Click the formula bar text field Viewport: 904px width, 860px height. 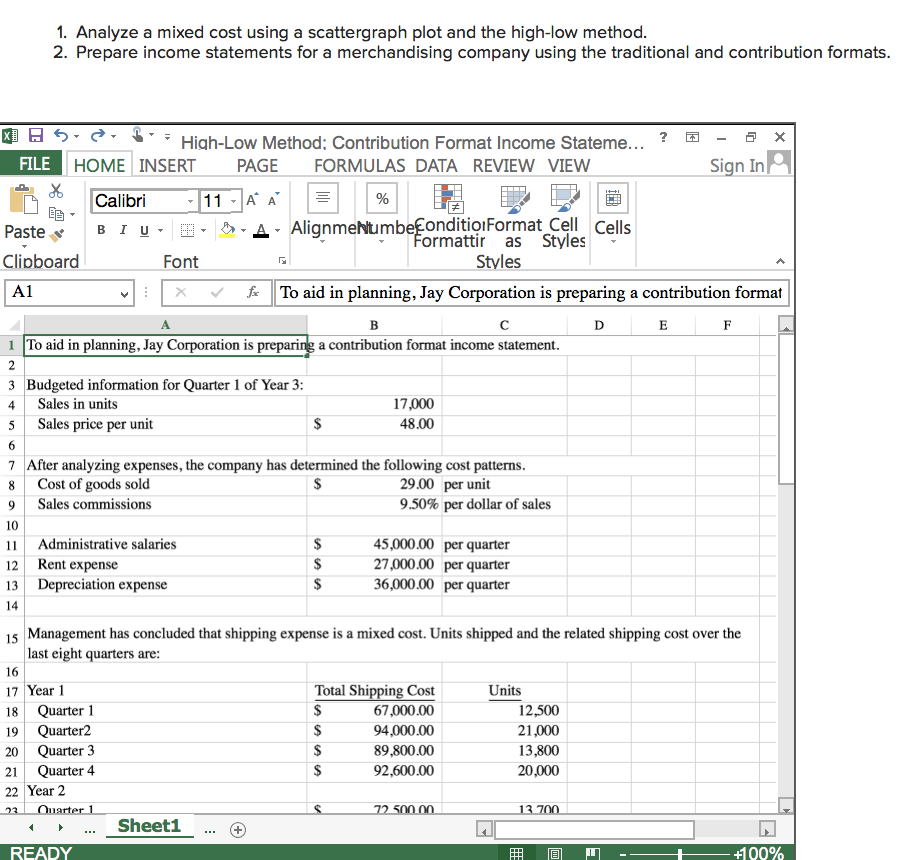tap(531, 292)
